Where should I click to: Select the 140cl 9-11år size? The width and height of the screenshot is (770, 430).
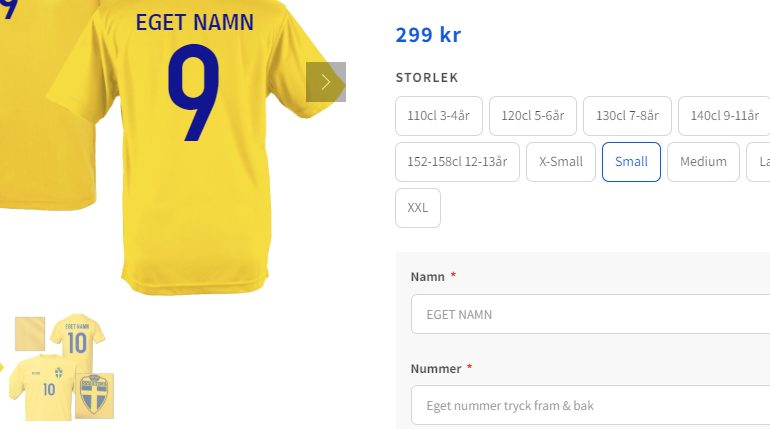(x=724, y=116)
